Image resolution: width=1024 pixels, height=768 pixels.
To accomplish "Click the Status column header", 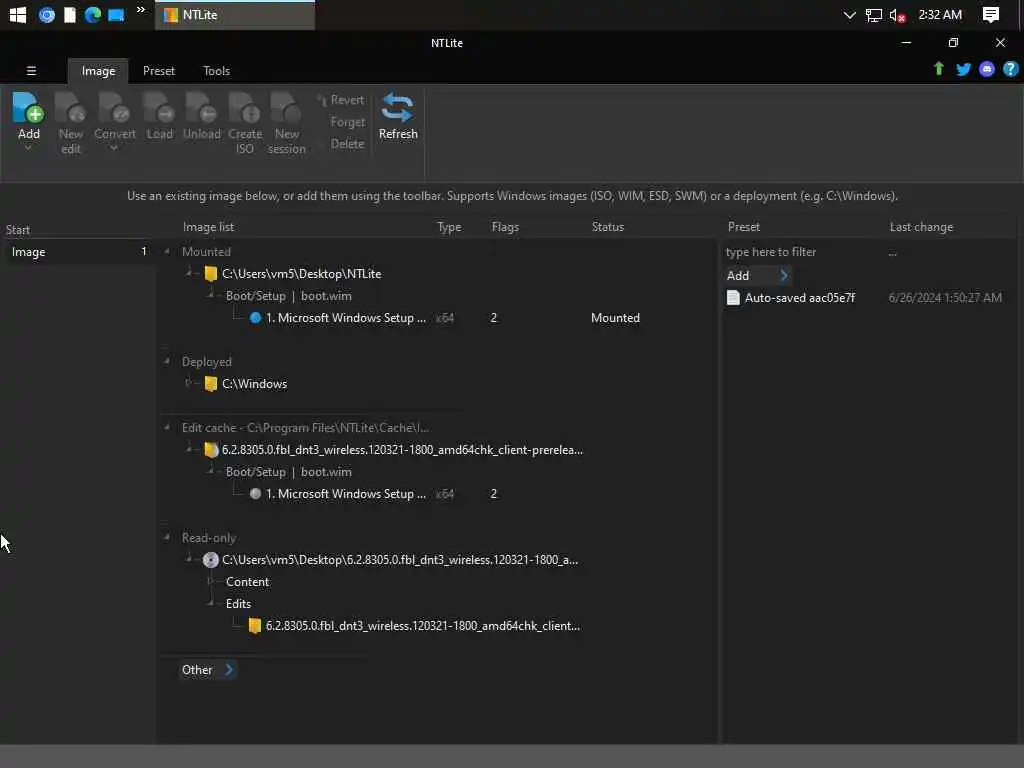I will point(607,227).
